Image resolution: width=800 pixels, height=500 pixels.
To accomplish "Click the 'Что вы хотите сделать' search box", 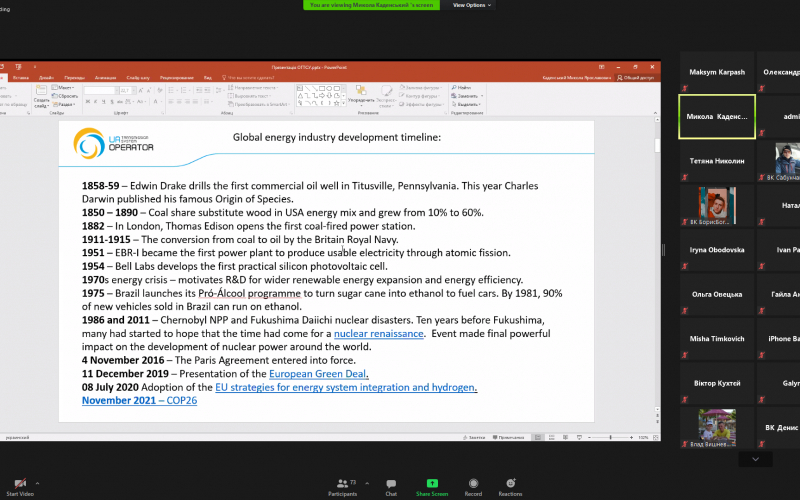I will click(248, 78).
